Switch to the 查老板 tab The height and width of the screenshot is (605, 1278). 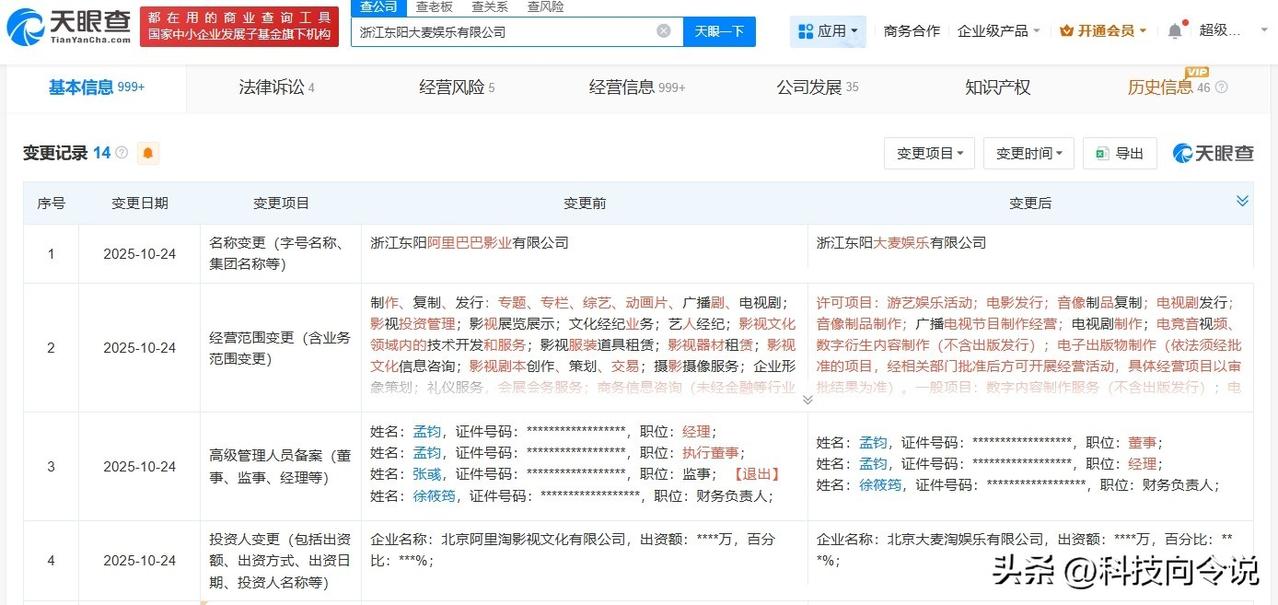(x=433, y=6)
